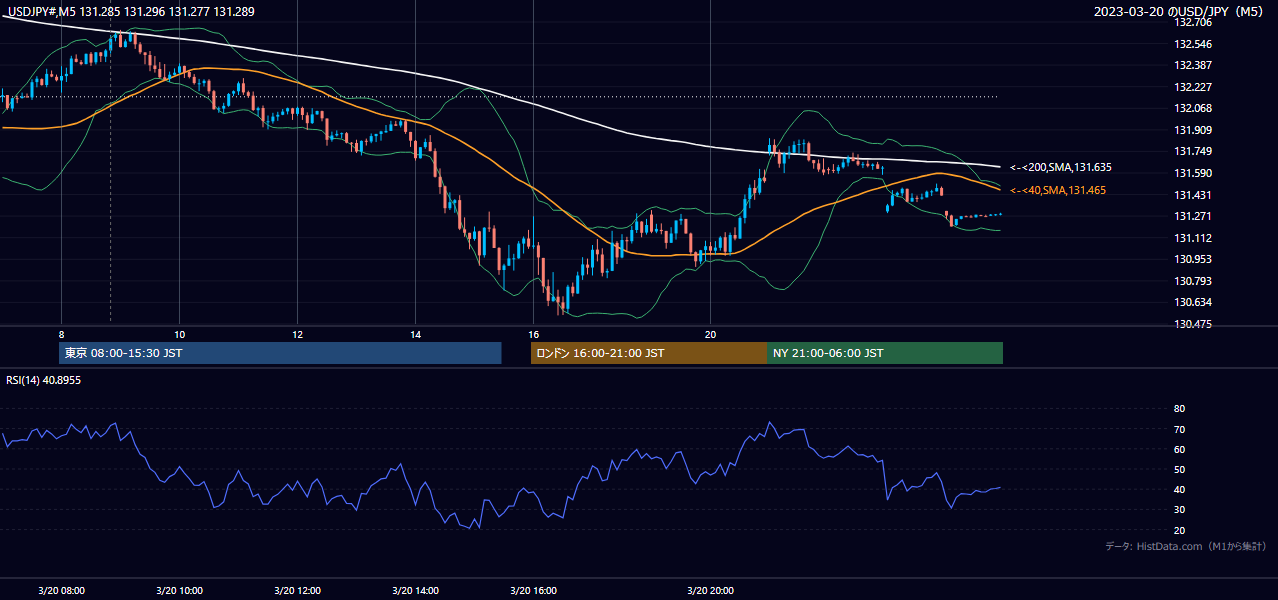
Task: Click RSI scale level 30
Action: 1179,510
